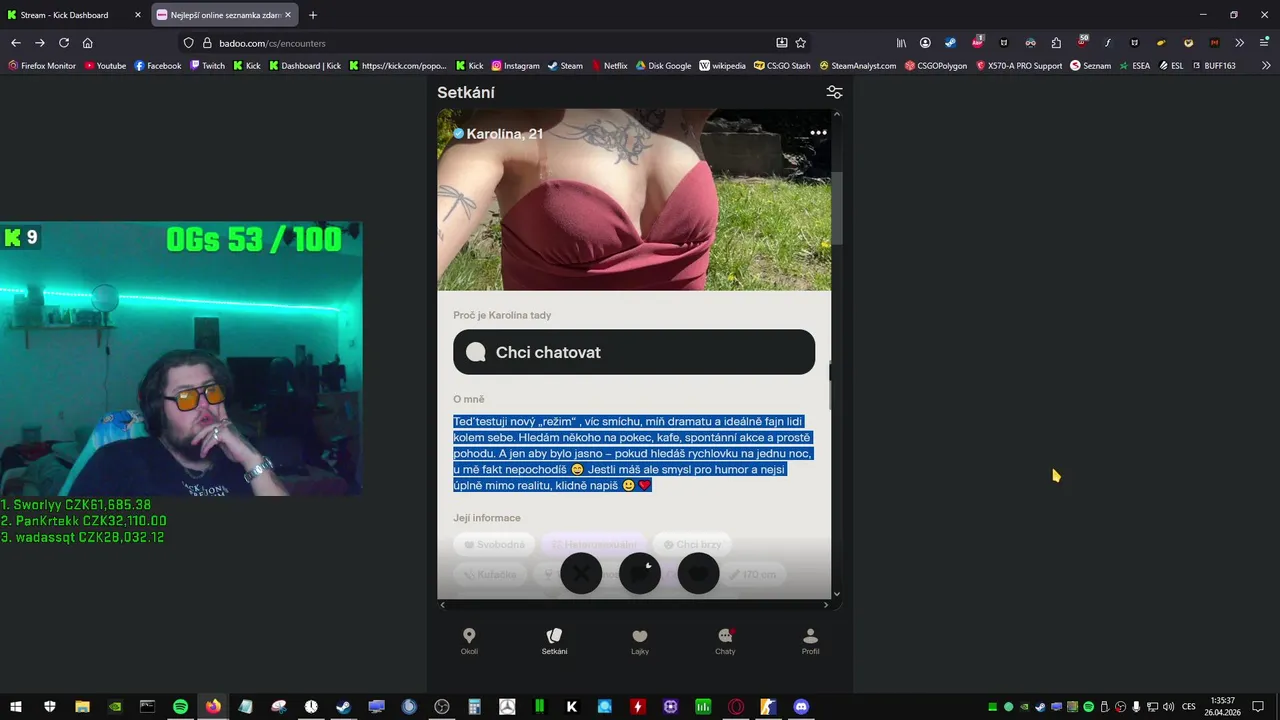Open the Lajky tab

pyautogui.click(x=640, y=641)
